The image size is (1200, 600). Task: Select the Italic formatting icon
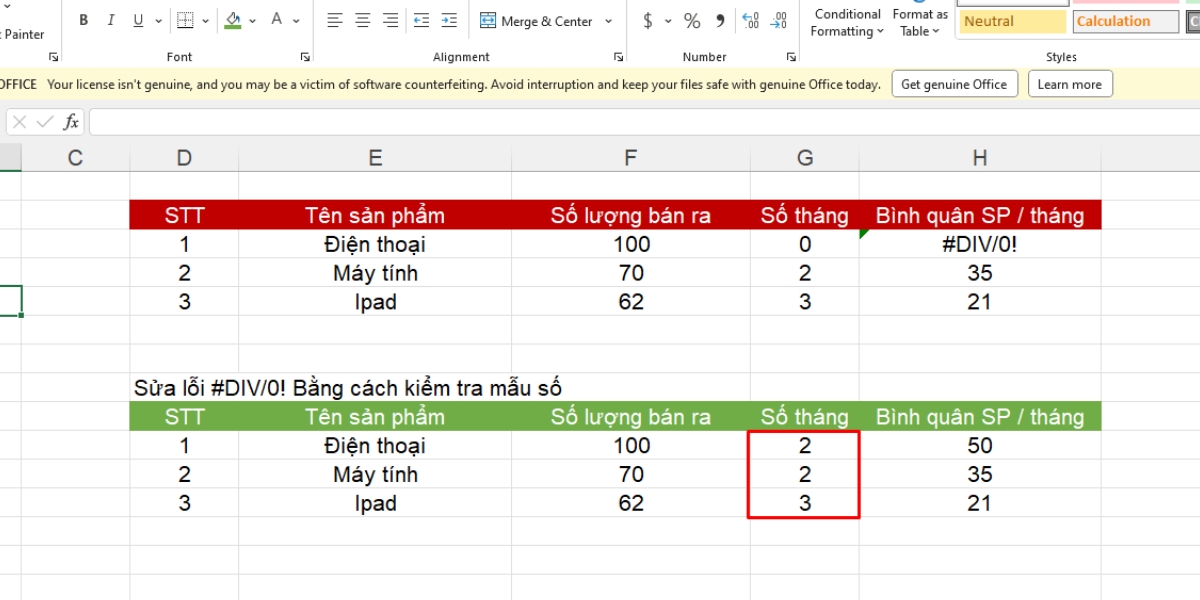pyautogui.click(x=111, y=19)
